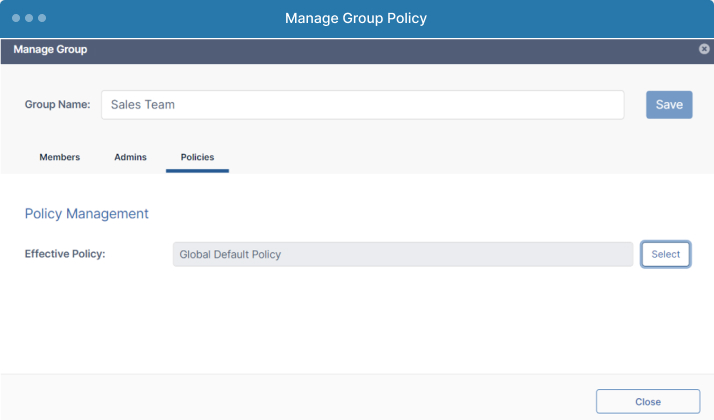Click the blue underline beneath Policies tab
Viewport: 714px width, 420px height.
tap(197, 171)
